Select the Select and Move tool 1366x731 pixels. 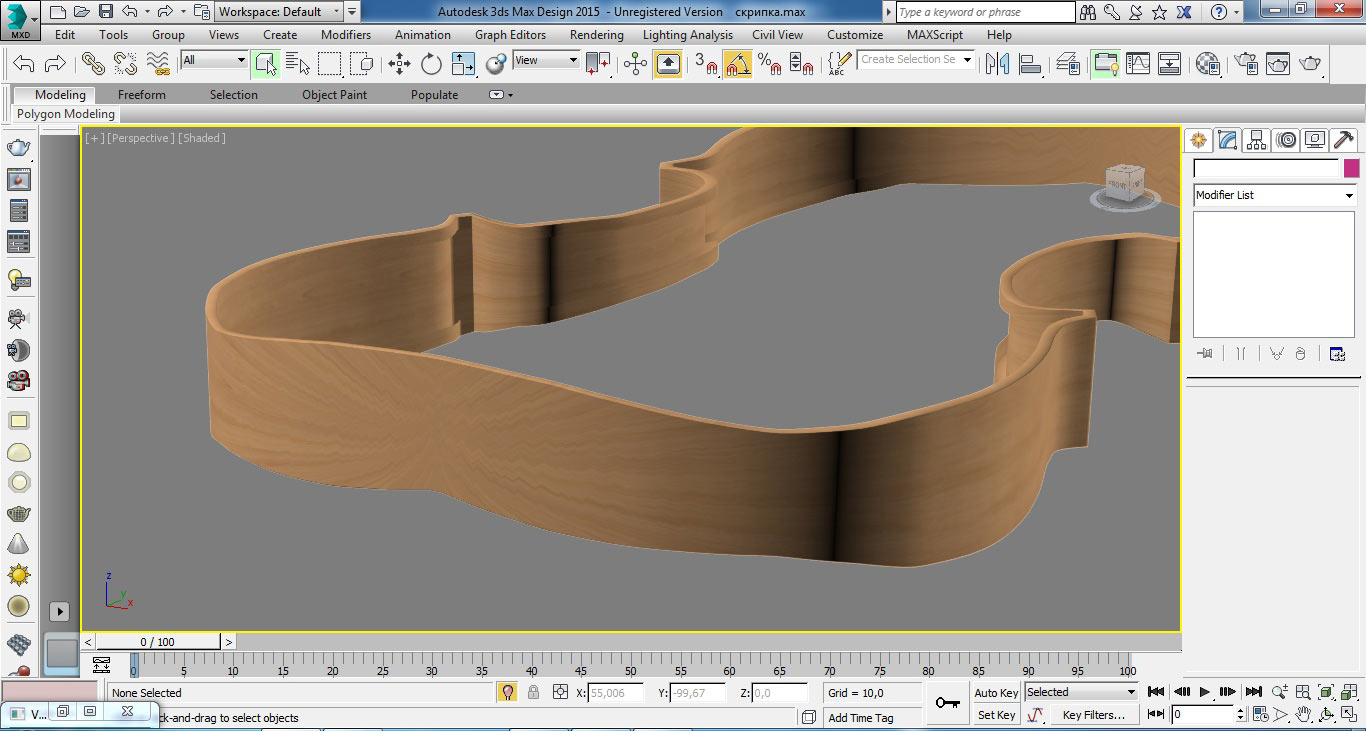click(400, 64)
